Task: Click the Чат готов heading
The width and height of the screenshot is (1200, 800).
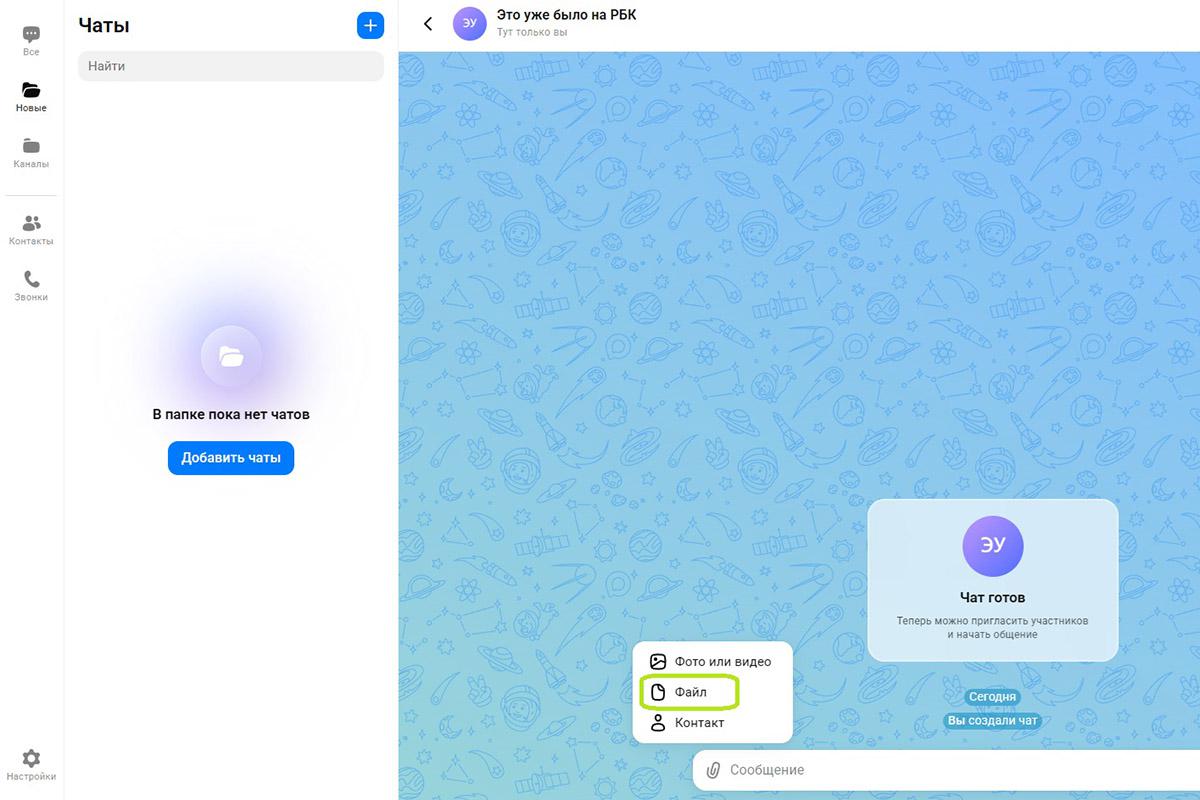Action: click(993, 598)
